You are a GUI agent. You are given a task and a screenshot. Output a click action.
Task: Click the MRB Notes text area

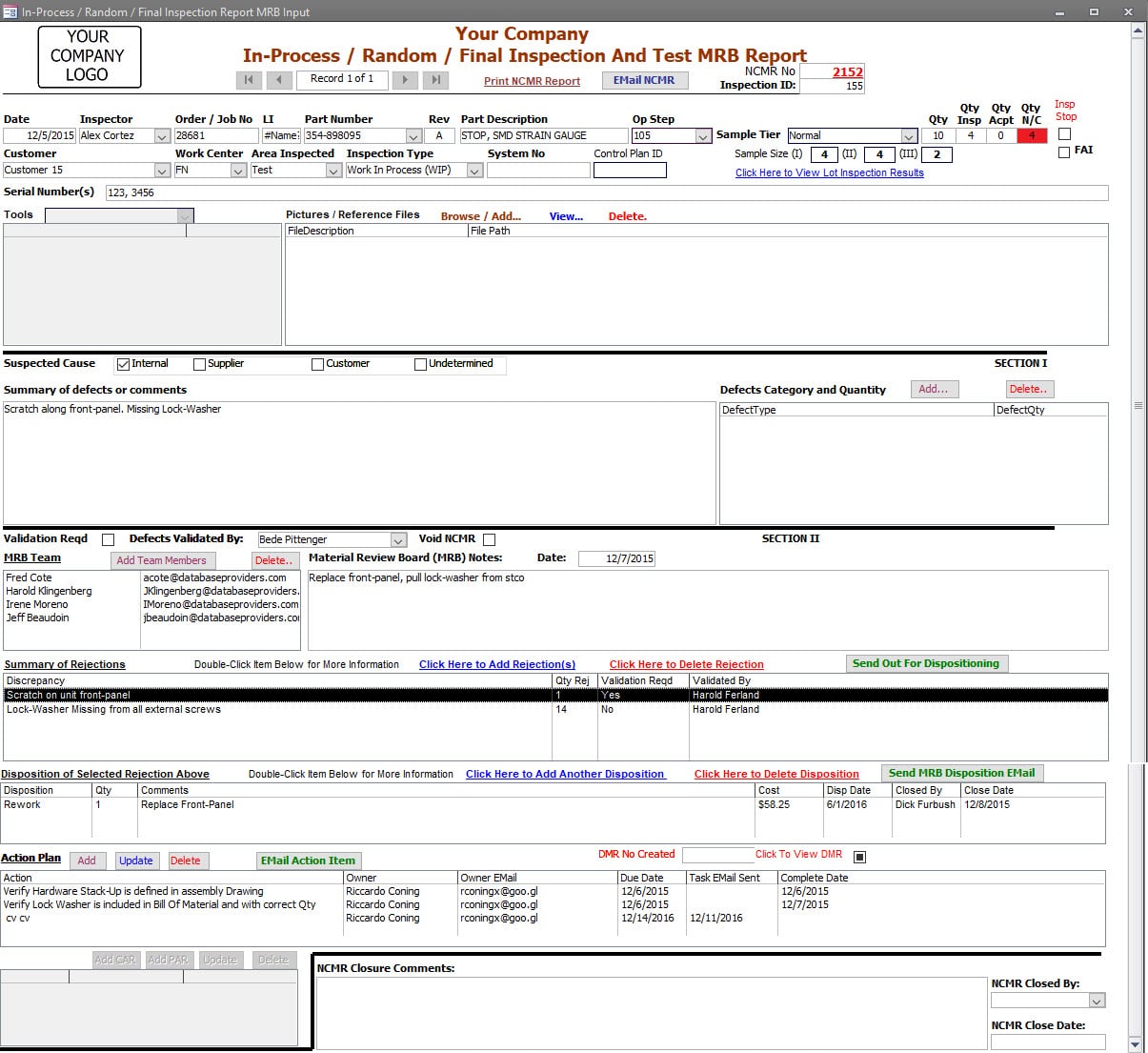708,610
